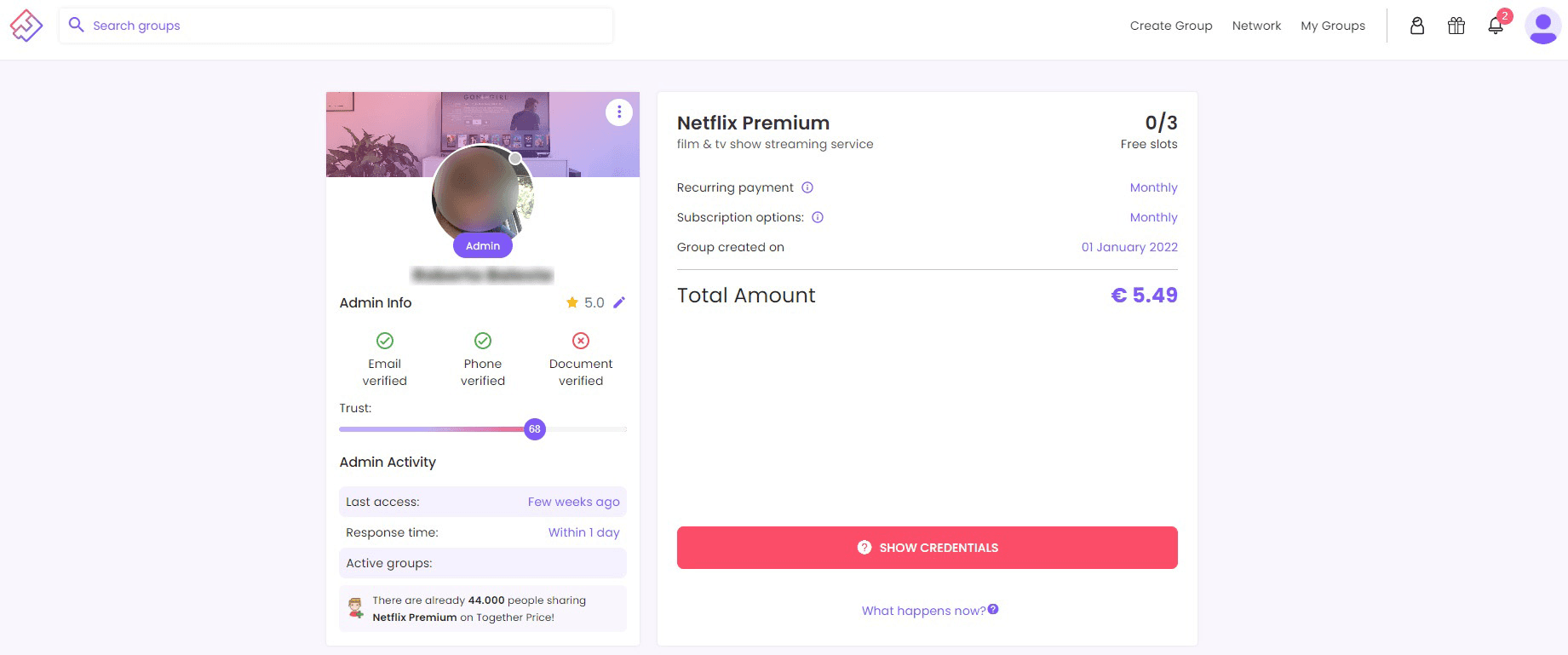
Task: Click the search magnifier icon
Action: pos(76,25)
